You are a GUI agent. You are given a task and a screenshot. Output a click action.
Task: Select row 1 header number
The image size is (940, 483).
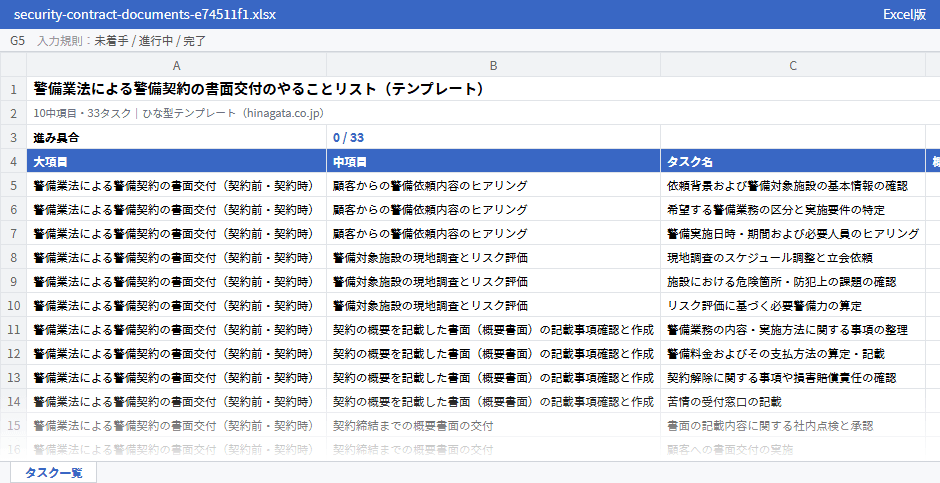click(13, 89)
